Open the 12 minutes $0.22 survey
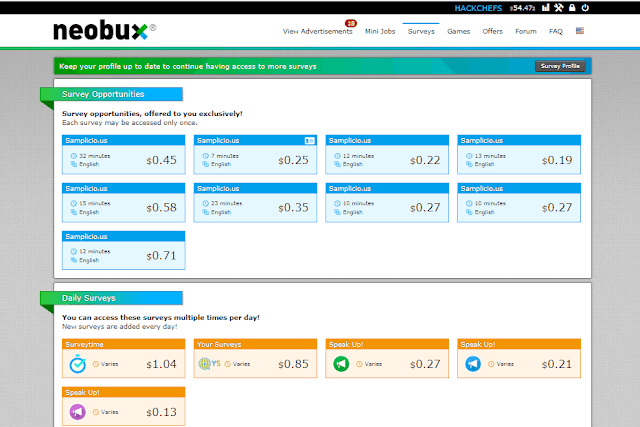This screenshot has height=427, width=640. [387, 155]
